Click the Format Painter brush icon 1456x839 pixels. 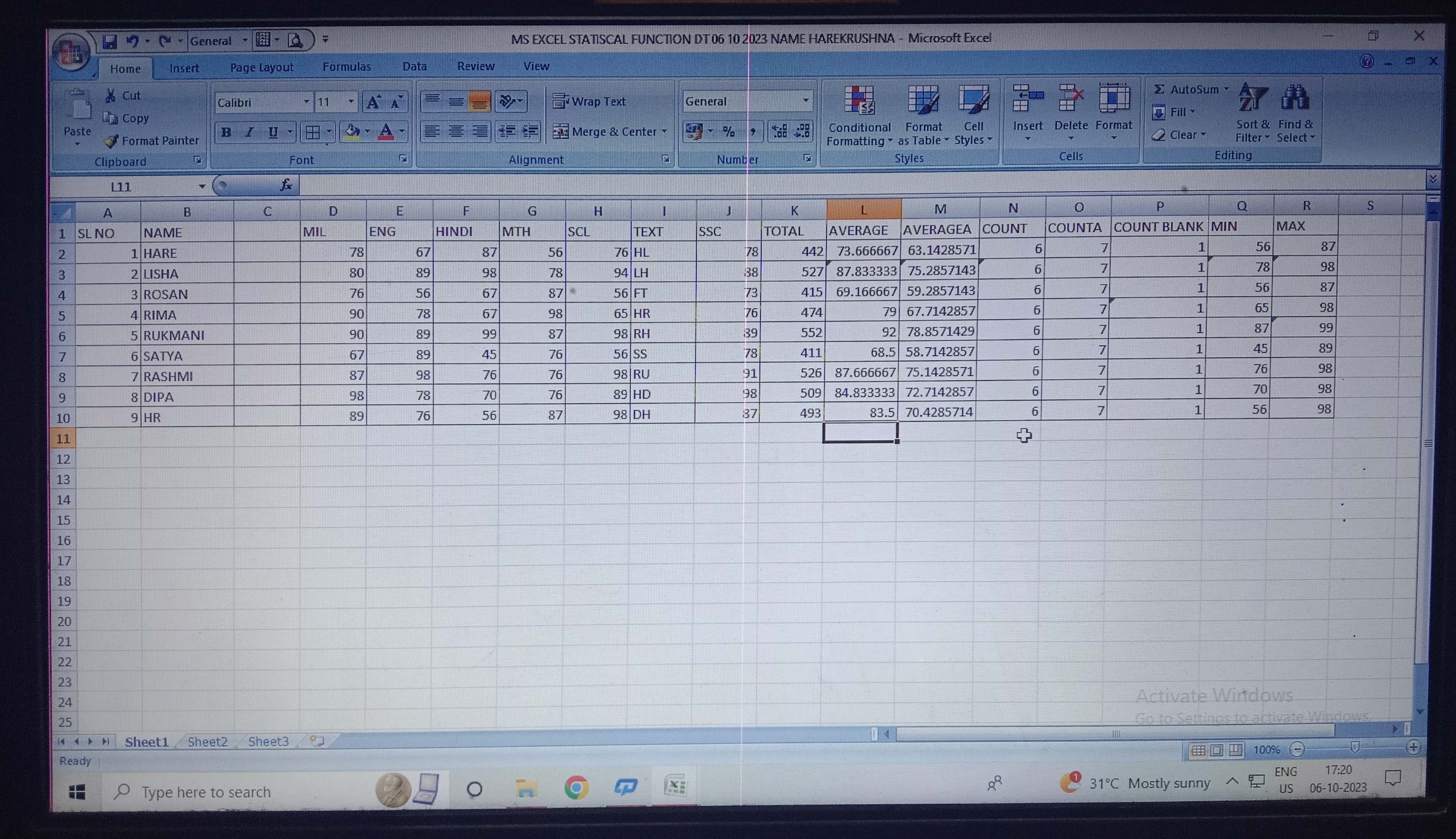(112, 141)
